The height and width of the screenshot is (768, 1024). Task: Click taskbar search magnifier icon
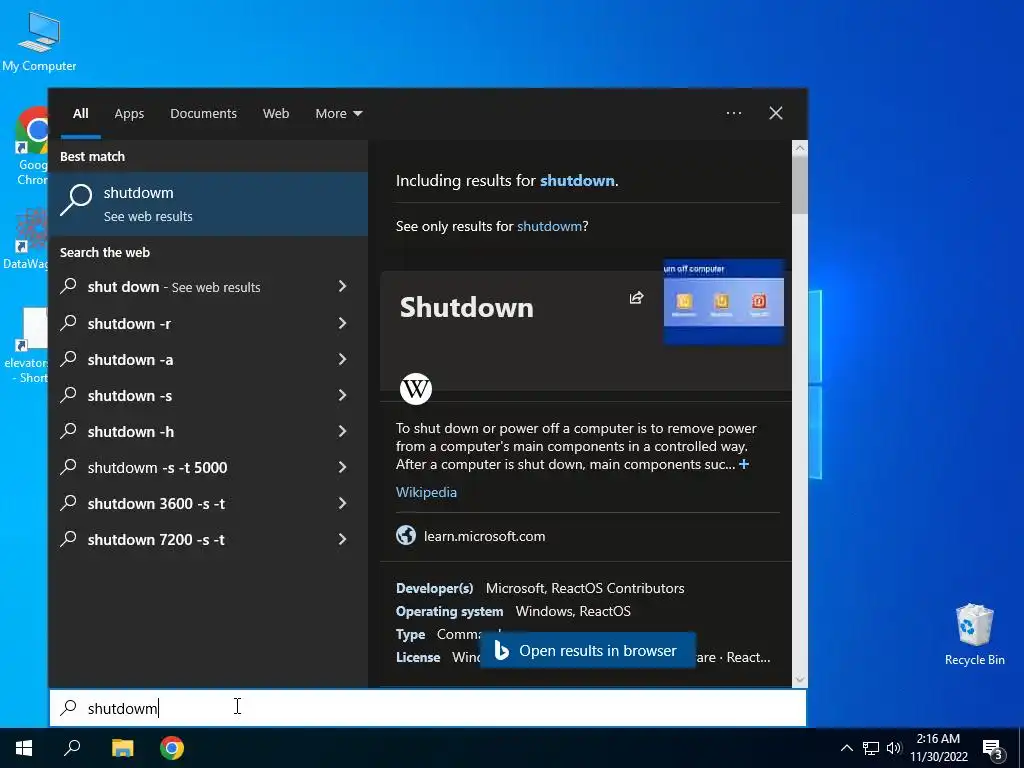click(72, 748)
